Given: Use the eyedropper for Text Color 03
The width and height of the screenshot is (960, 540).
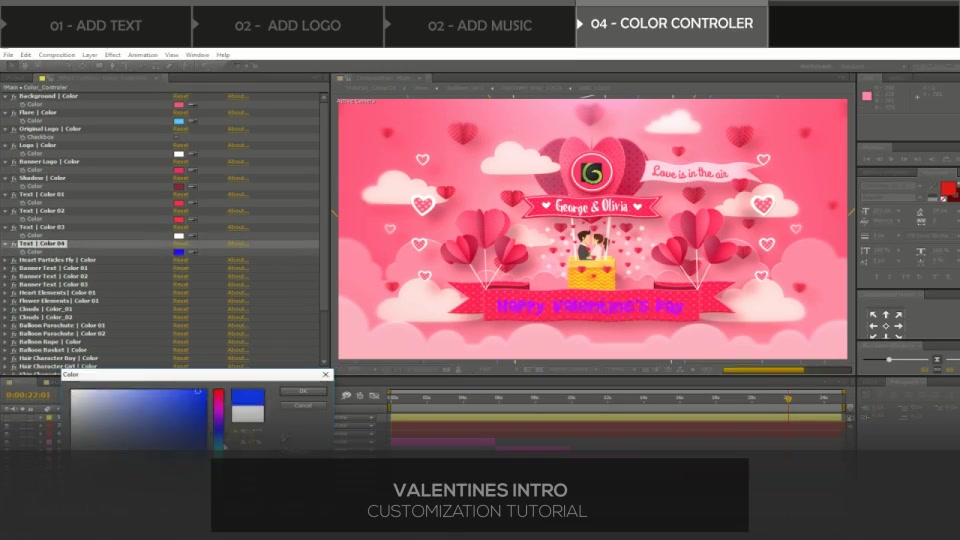Looking at the screenshot, I should click(x=193, y=236).
